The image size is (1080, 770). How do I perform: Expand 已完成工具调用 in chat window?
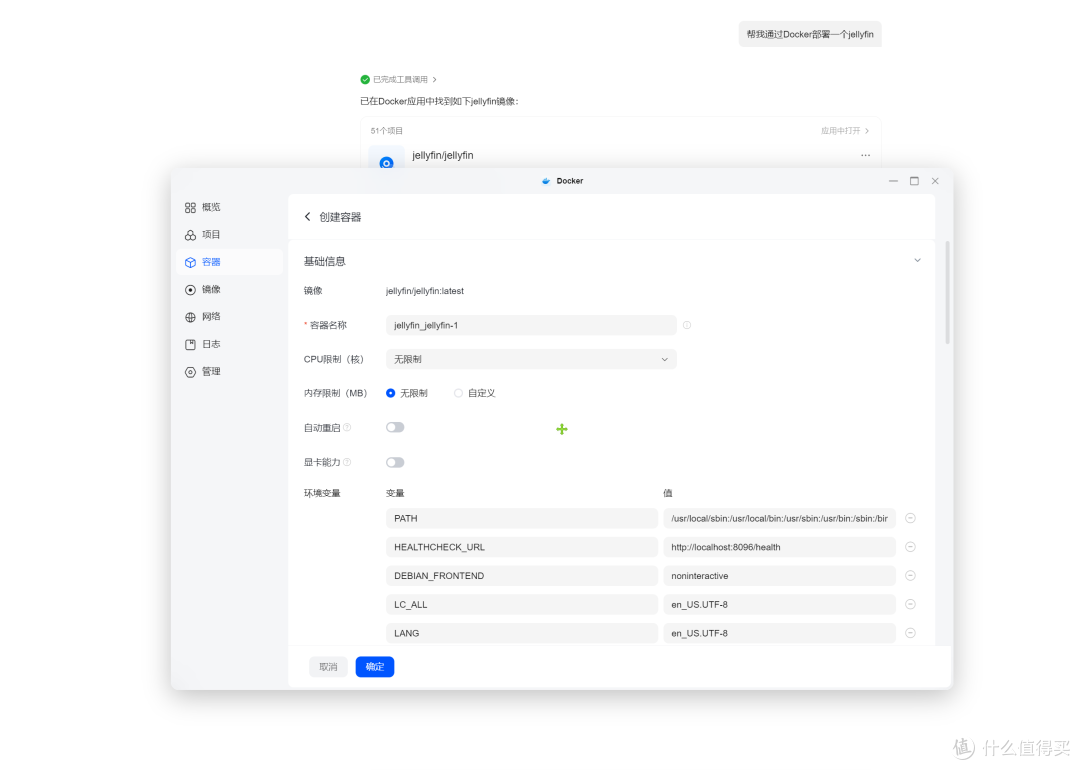pos(398,80)
